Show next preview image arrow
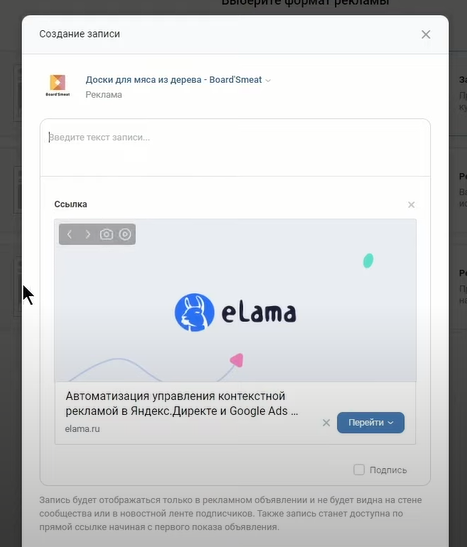 coord(88,234)
